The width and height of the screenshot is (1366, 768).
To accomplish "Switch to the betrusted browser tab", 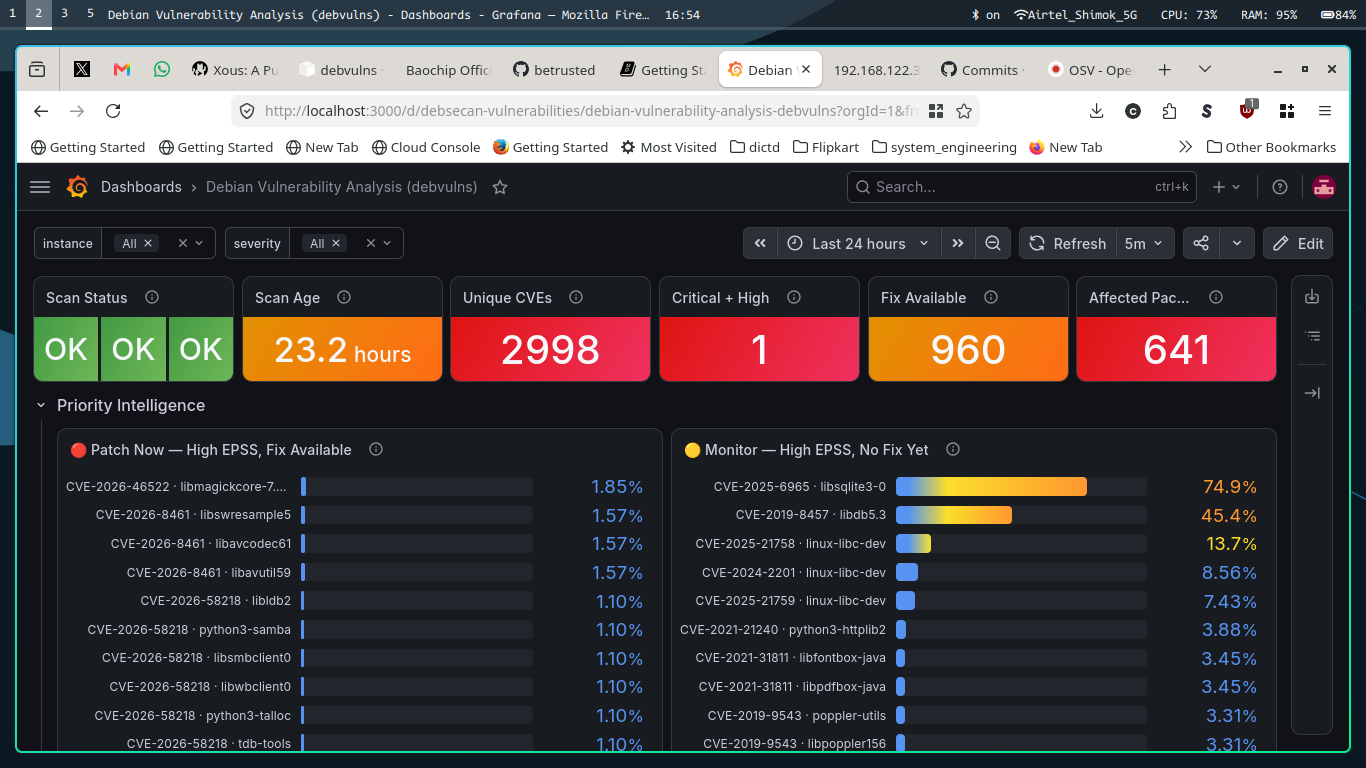I will pos(554,70).
